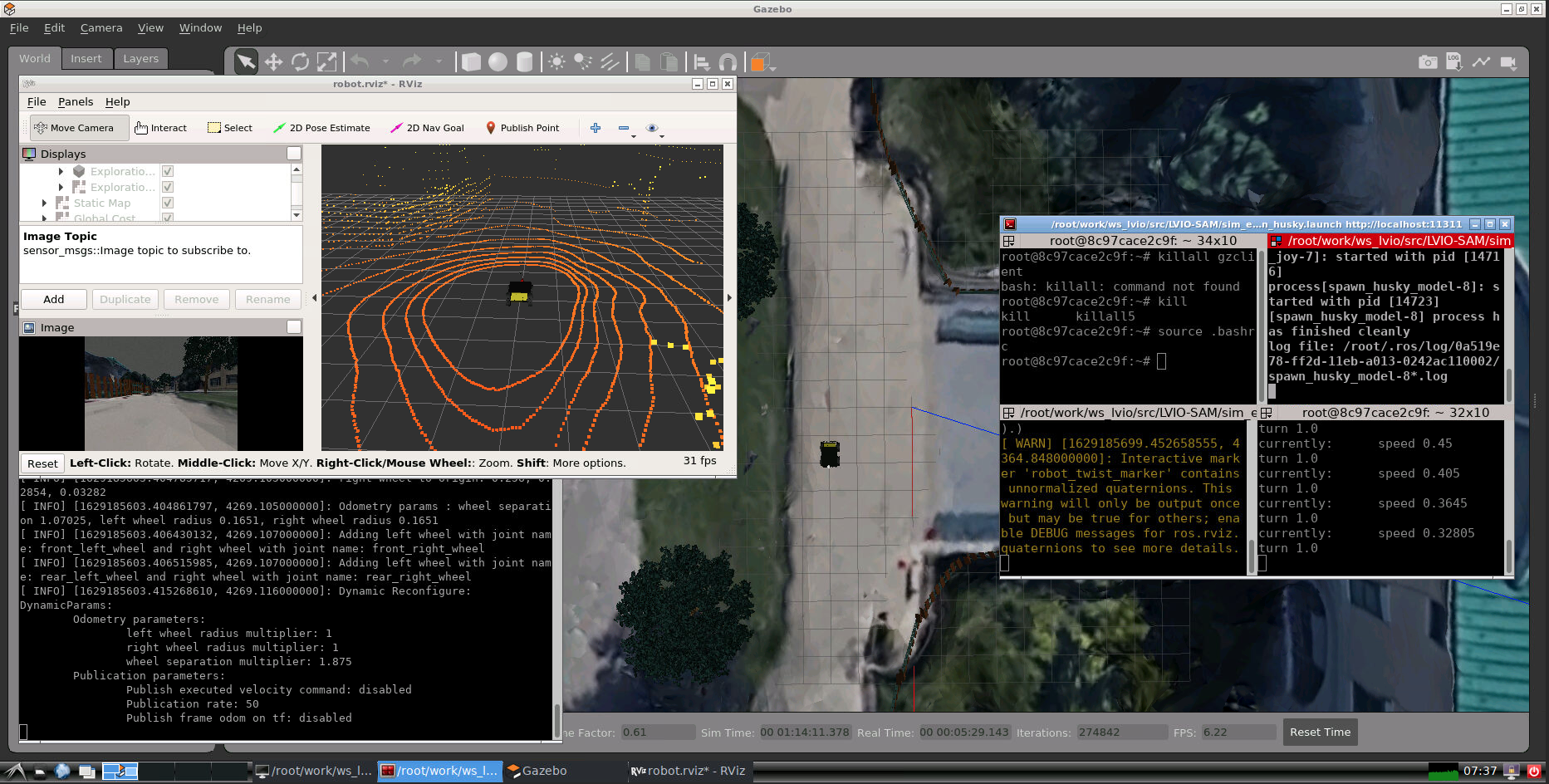Toggle the Static Map display checkbox
Image resolution: width=1549 pixels, height=784 pixels.
tap(168, 203)
